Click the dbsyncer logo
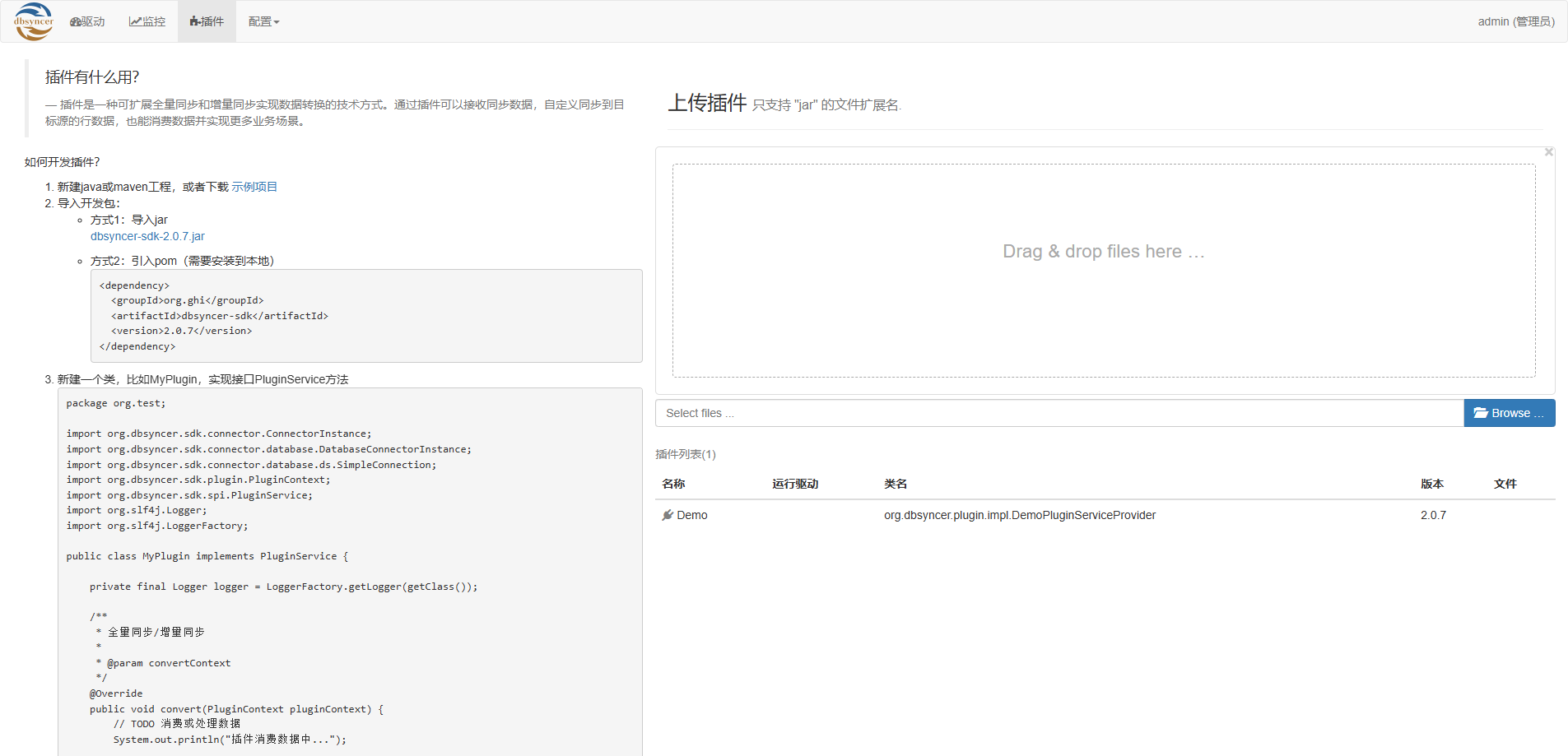Screen dimensions: 1568x756 (x=34, y=21)
